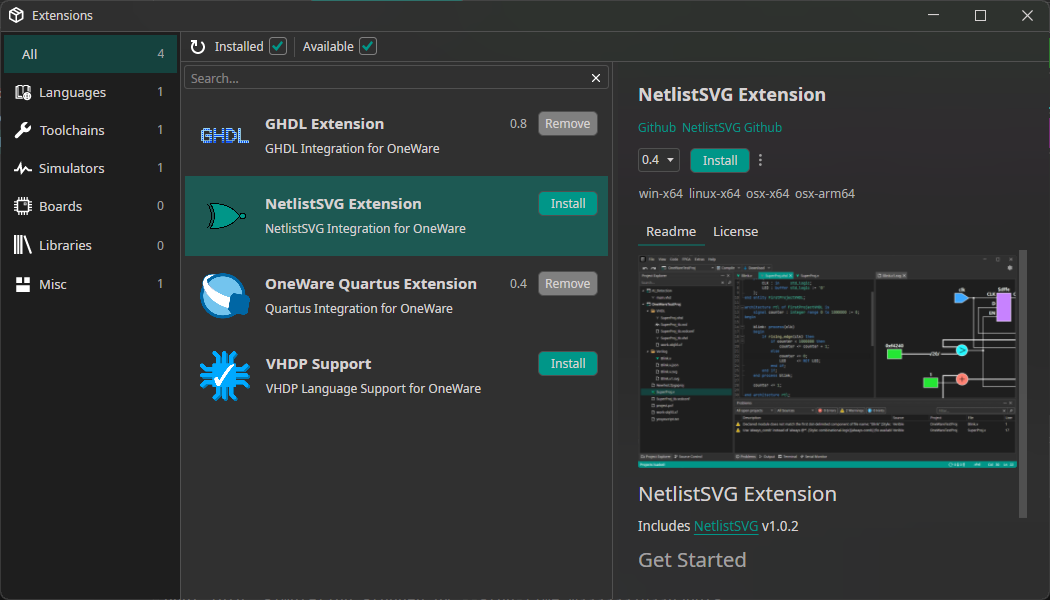Open the NetlistSVG Github link
Screen dimensions: 1050x600
[x=732, y=128]
